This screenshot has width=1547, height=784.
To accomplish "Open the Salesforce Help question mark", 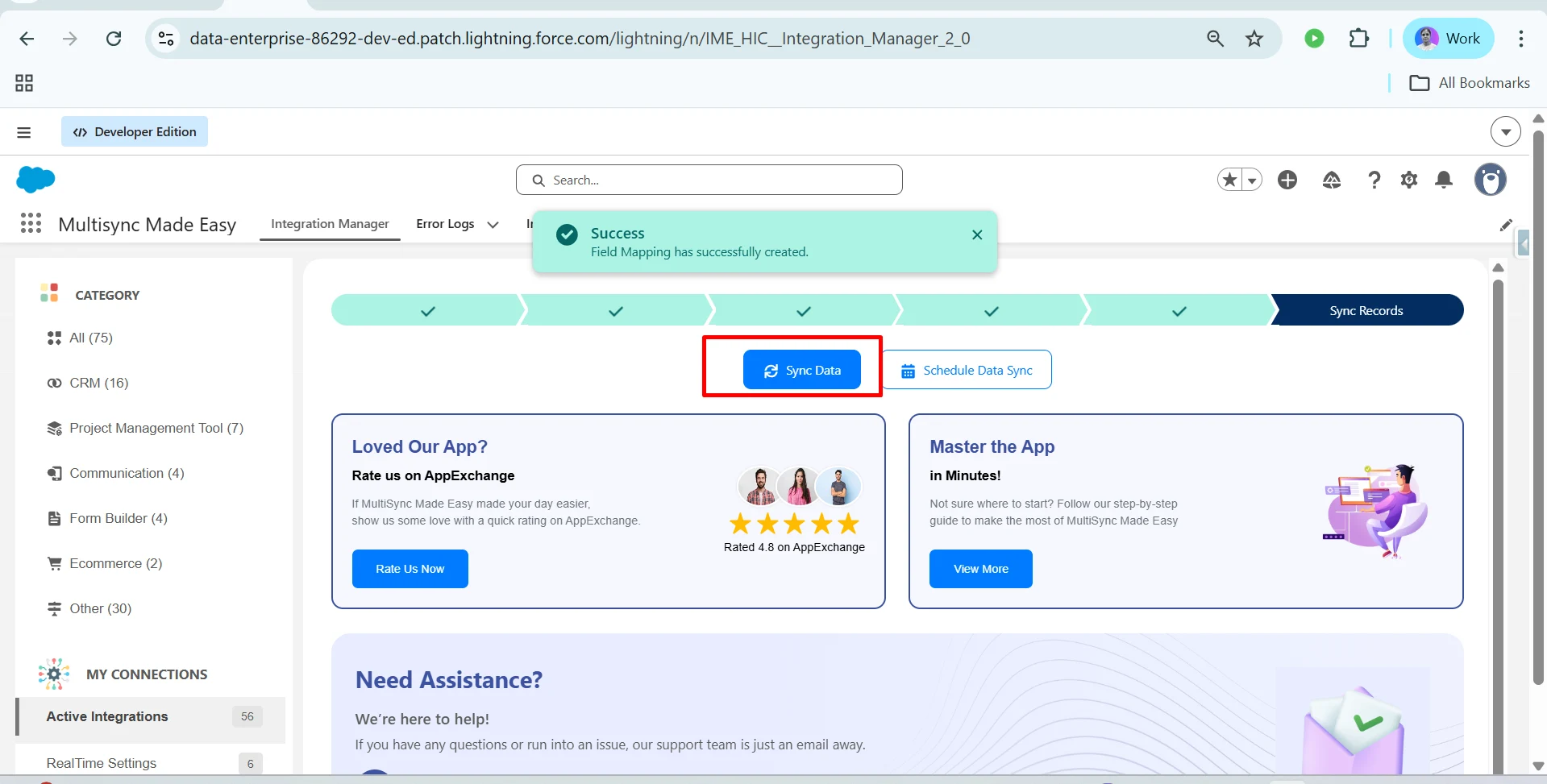I will tap(1374, 180).
